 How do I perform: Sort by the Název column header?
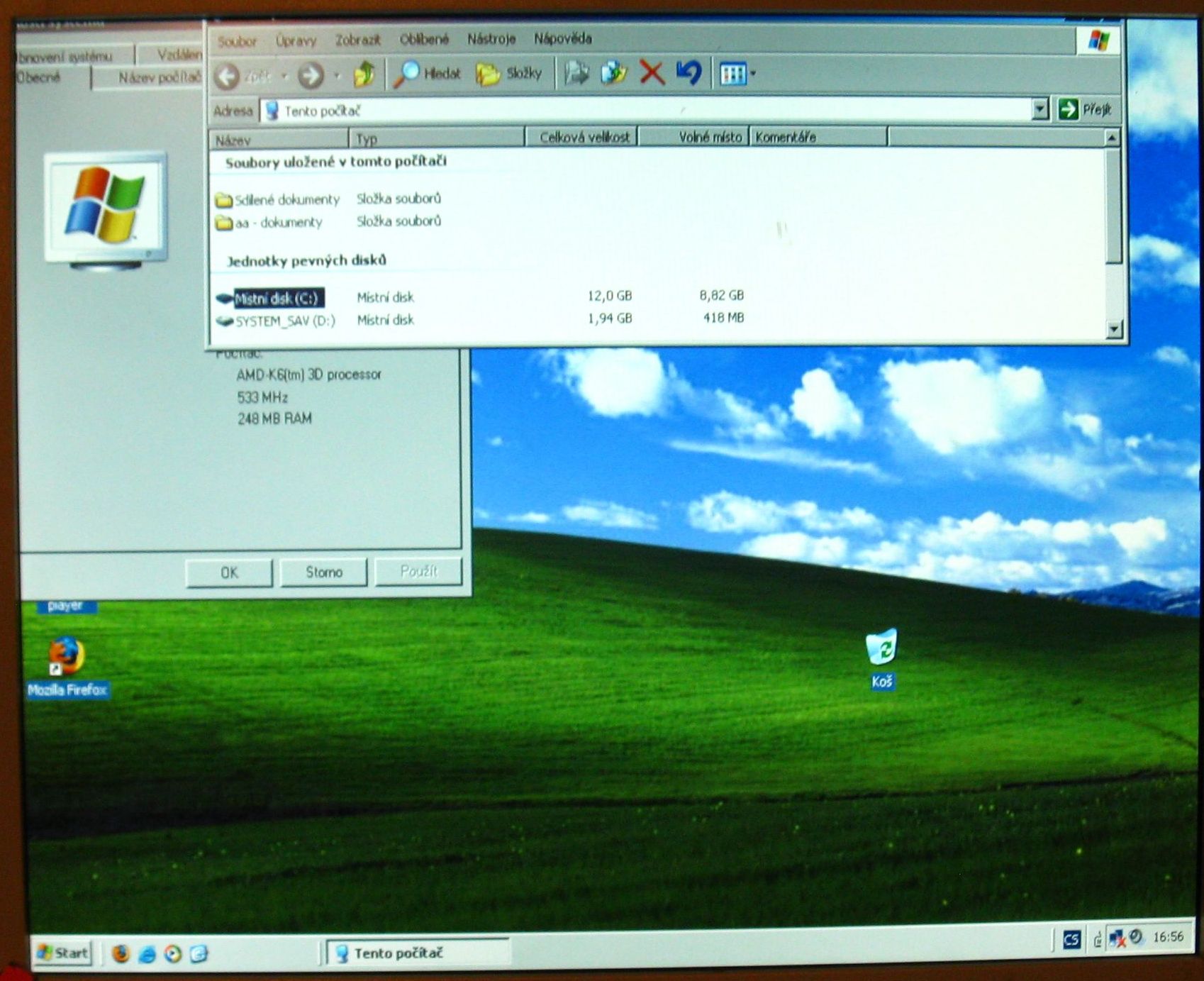(279, 139)
